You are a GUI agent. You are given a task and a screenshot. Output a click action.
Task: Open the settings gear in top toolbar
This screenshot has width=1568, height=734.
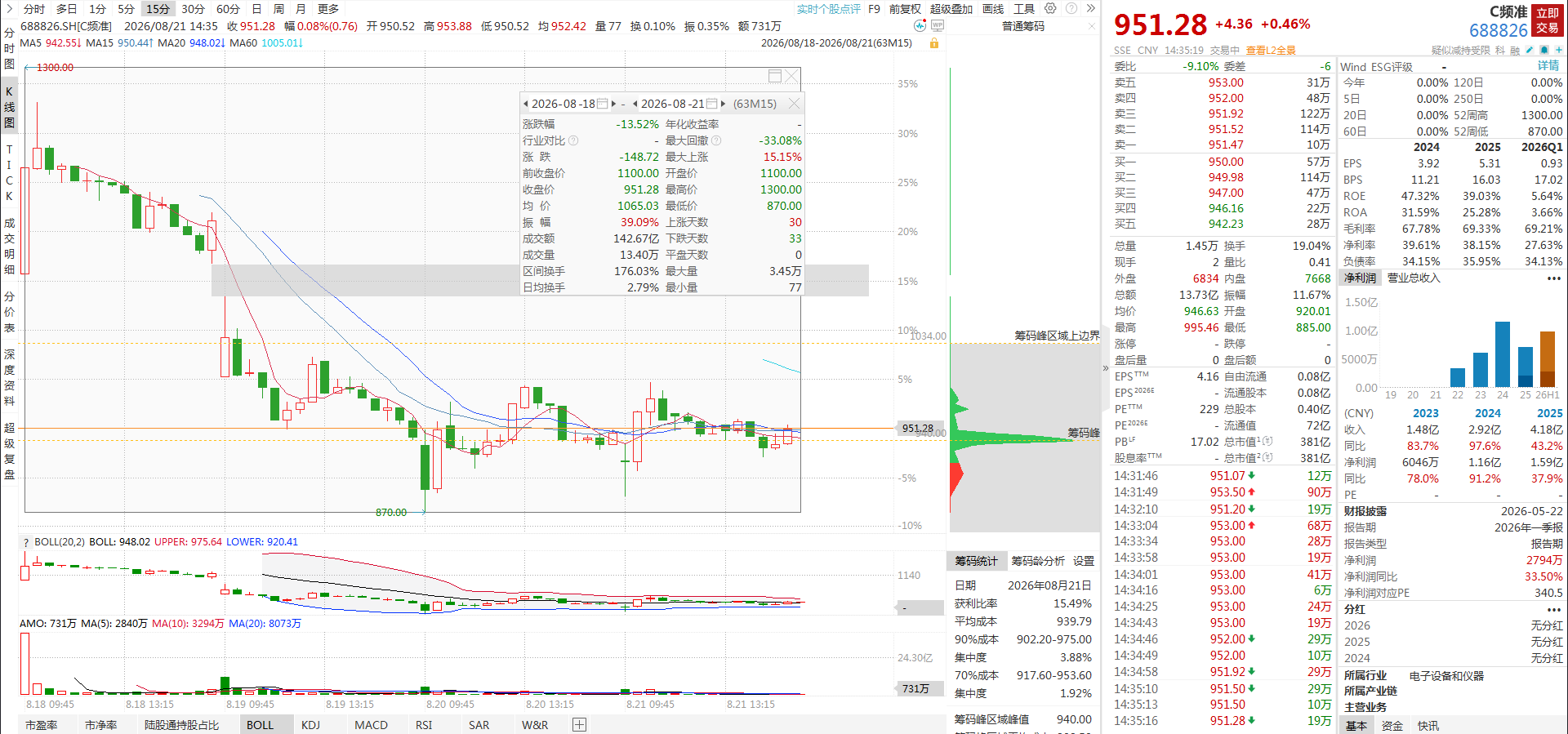[1050, 8]
